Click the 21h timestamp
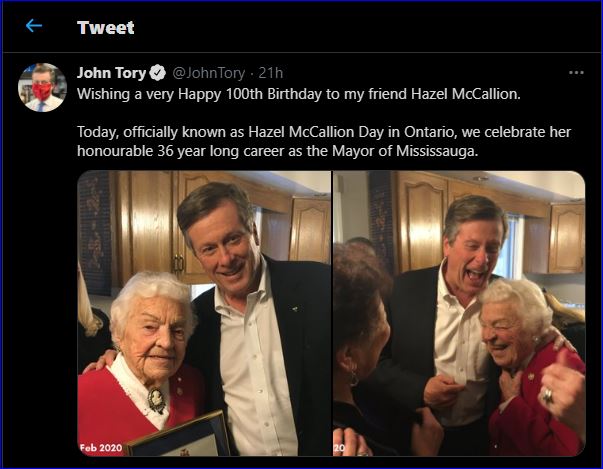The width and height of the screenshot is (603, 469). (271, 73)
